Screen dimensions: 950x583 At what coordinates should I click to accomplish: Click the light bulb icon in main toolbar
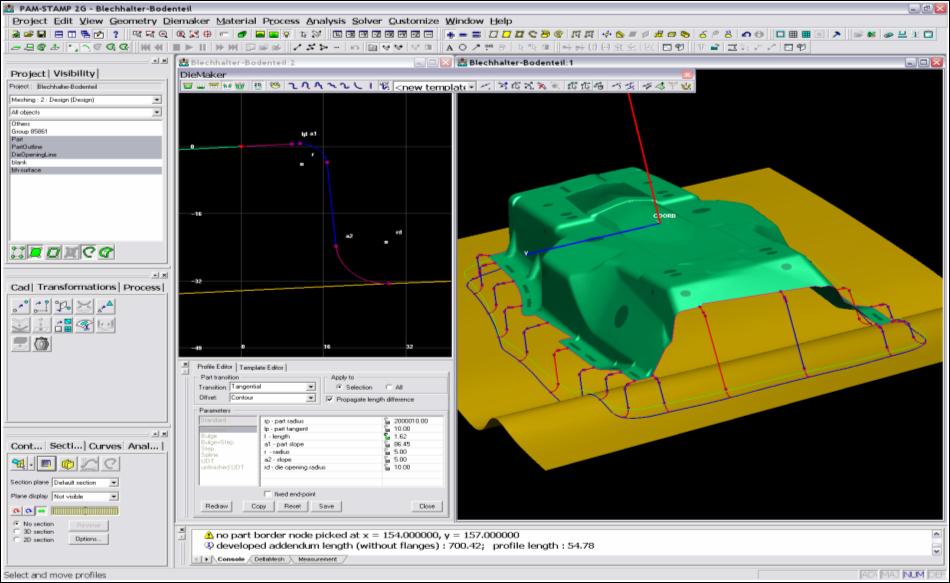click(x=289, y=34)
